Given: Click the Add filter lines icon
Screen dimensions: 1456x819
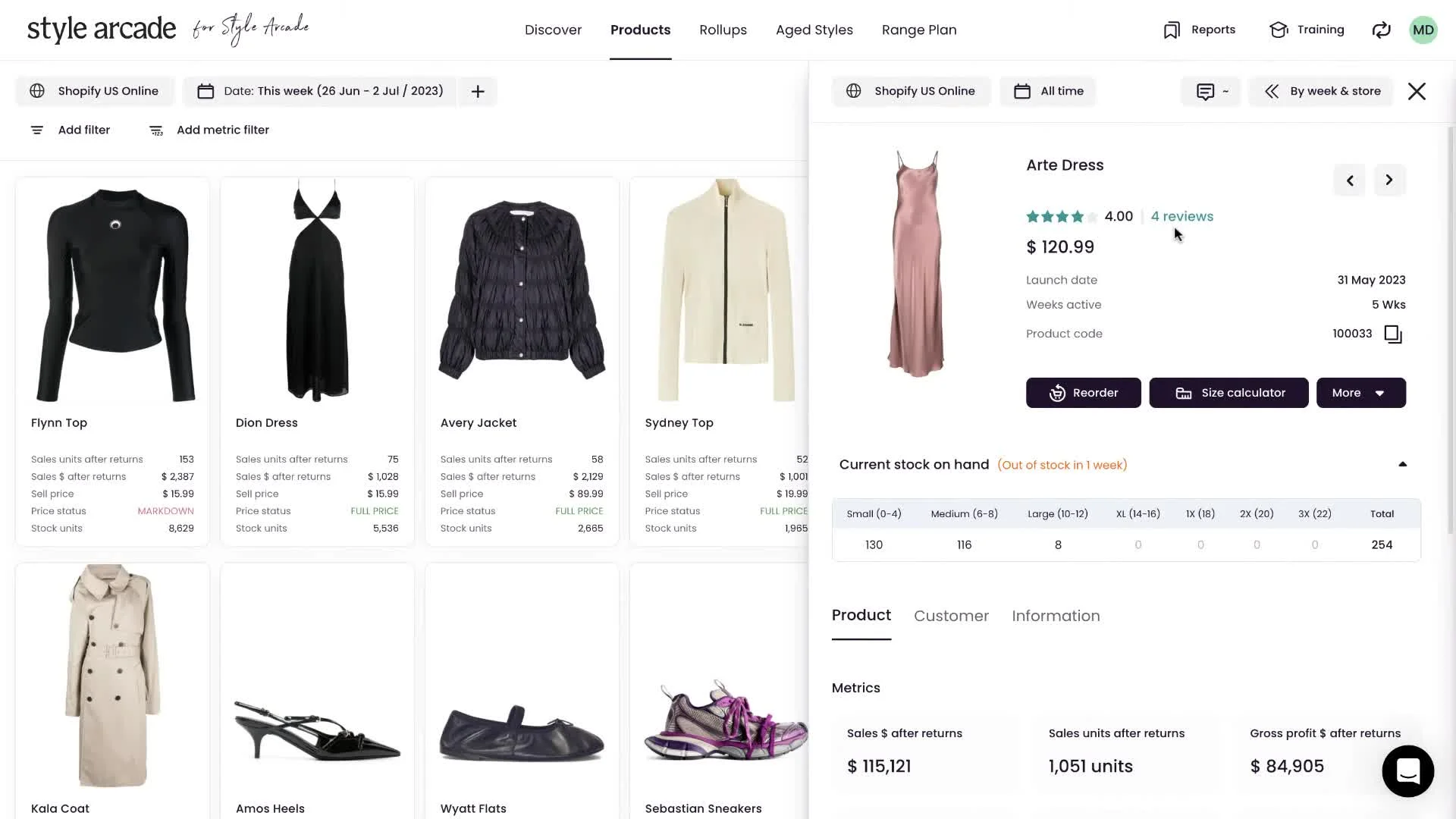Looking at the screenshot, I should pos(36,130).
